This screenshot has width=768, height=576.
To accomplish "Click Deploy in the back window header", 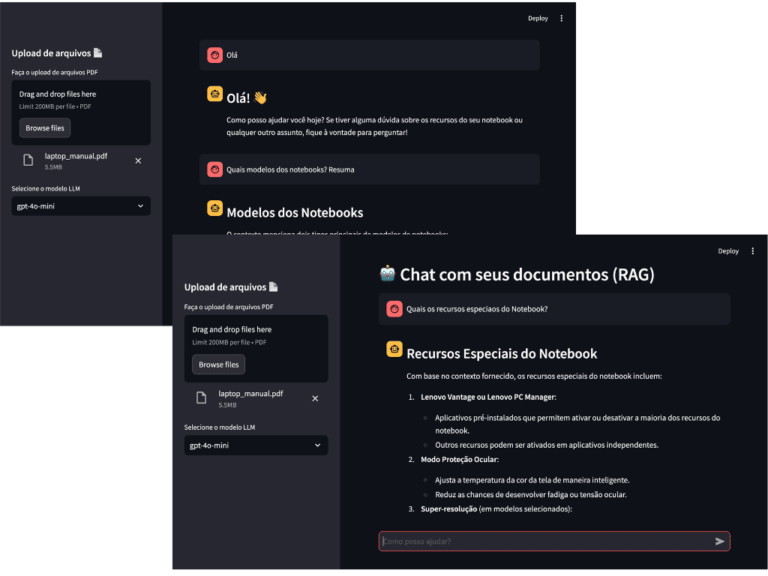I will pos(537,18).
